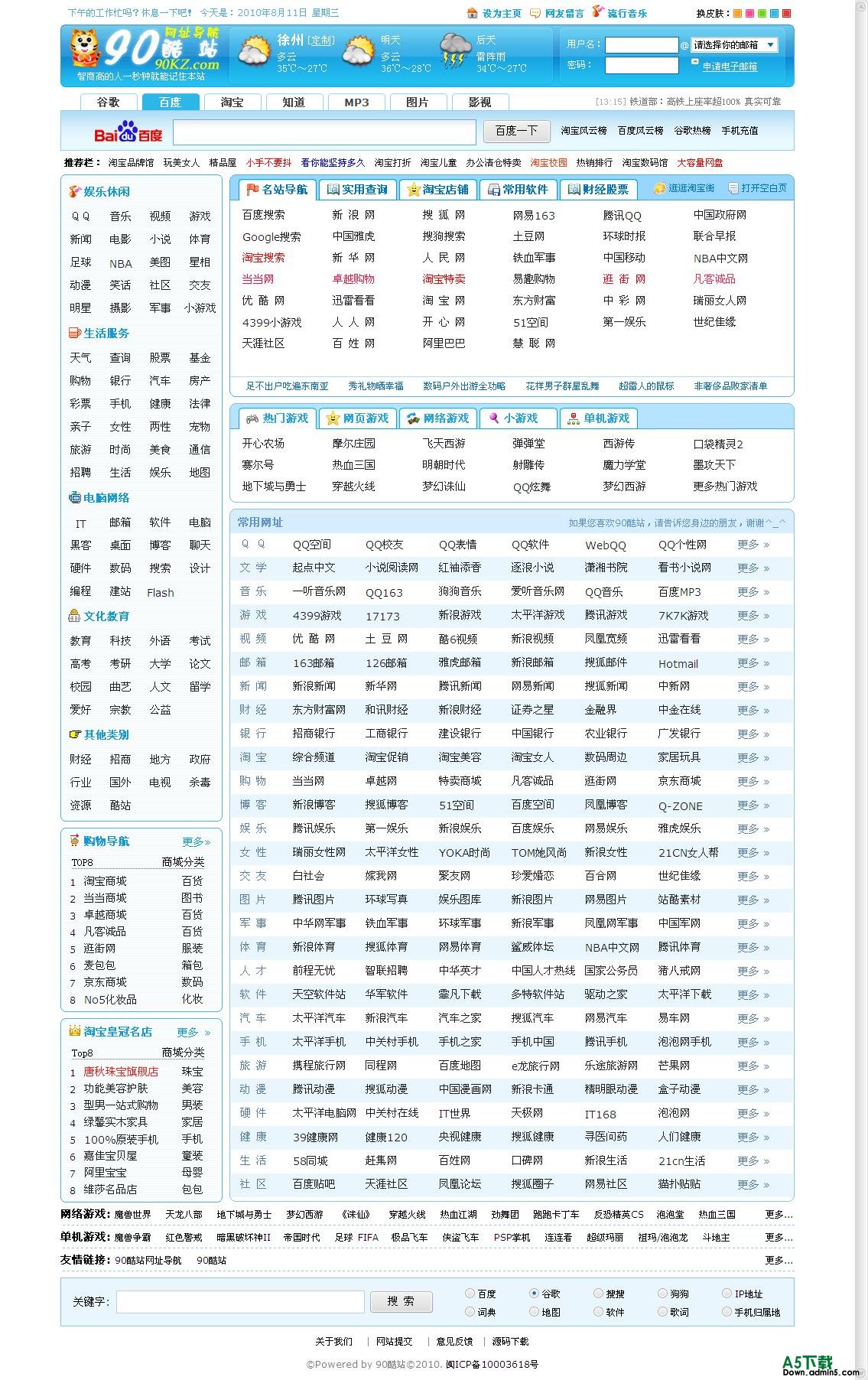Viewport: 868px width, 1380px height.
Task: Click the 逛逛淘宝街 icon
Action: (660, 188)
